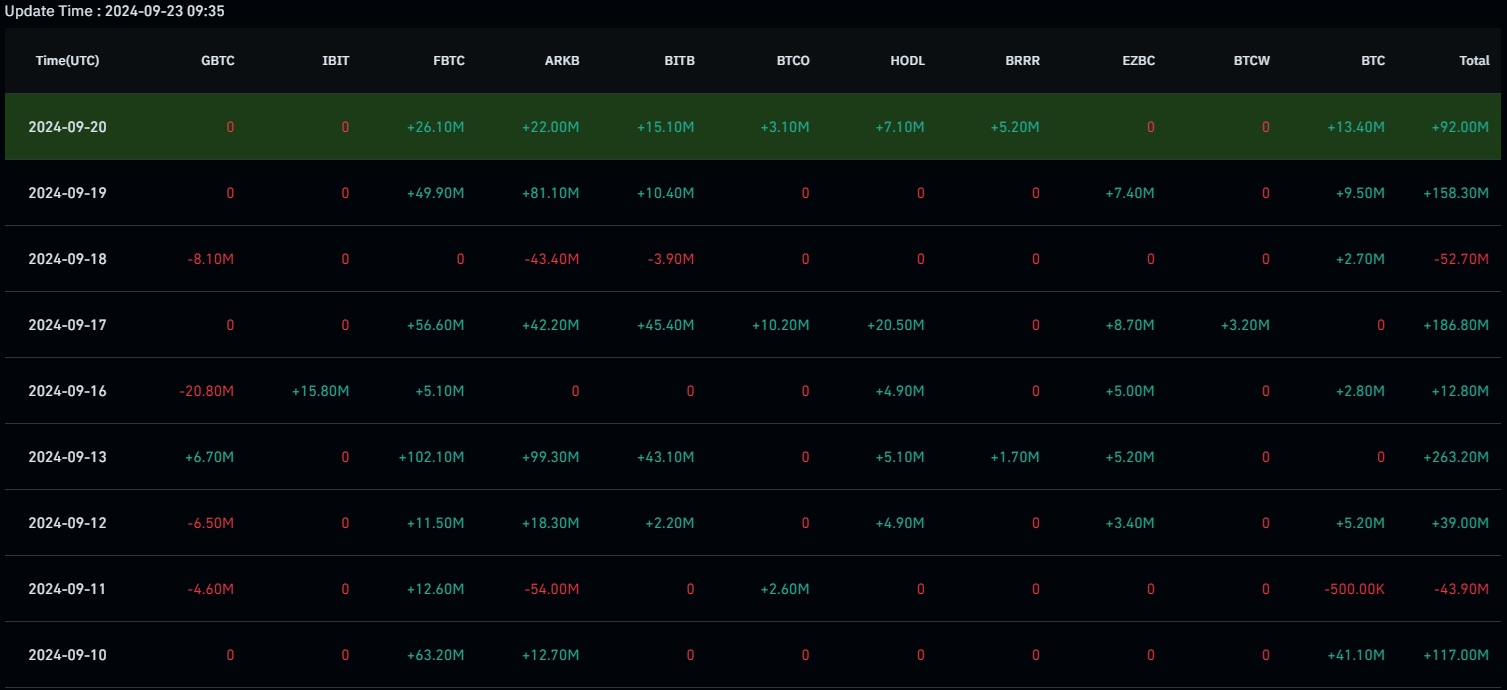Viewport: 1507px width, 690px height.
Task: Select the ARKB column header
Action: click(562, 61)
